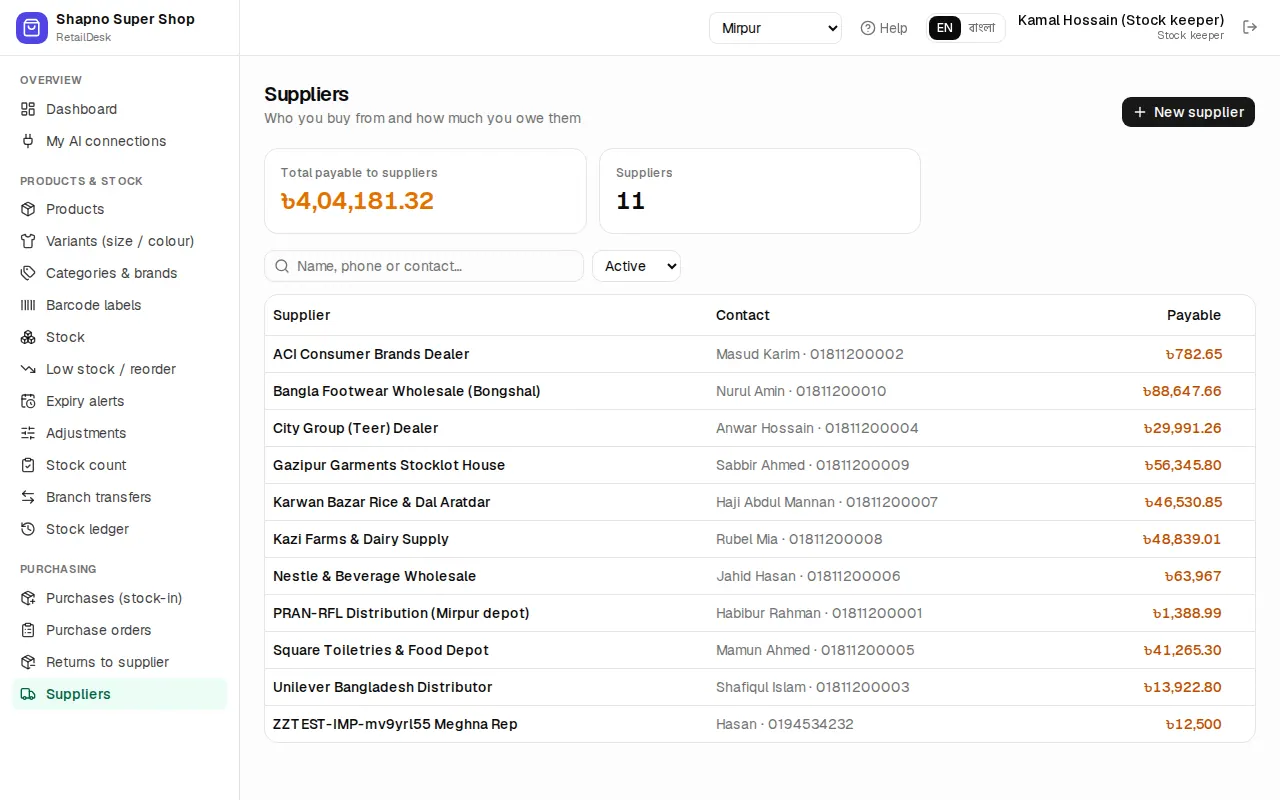1280x800 pixels.
Task: Click the Branch transfers arrows icon
Action: tap(28, 497)
